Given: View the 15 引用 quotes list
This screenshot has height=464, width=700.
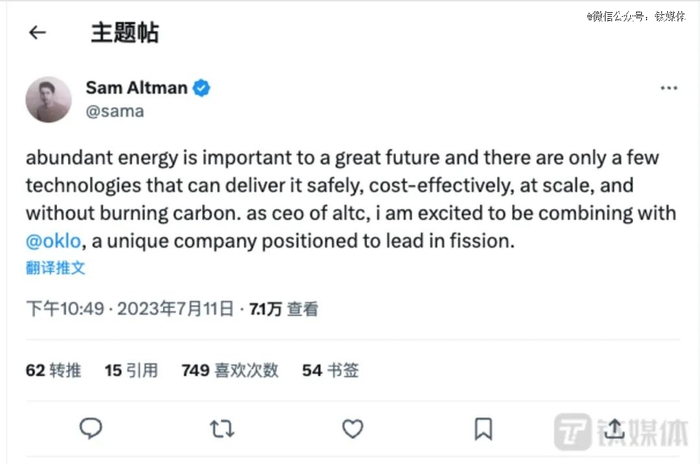Looking at the screenshot, I should pyautogui.click(x=131, y=370).
